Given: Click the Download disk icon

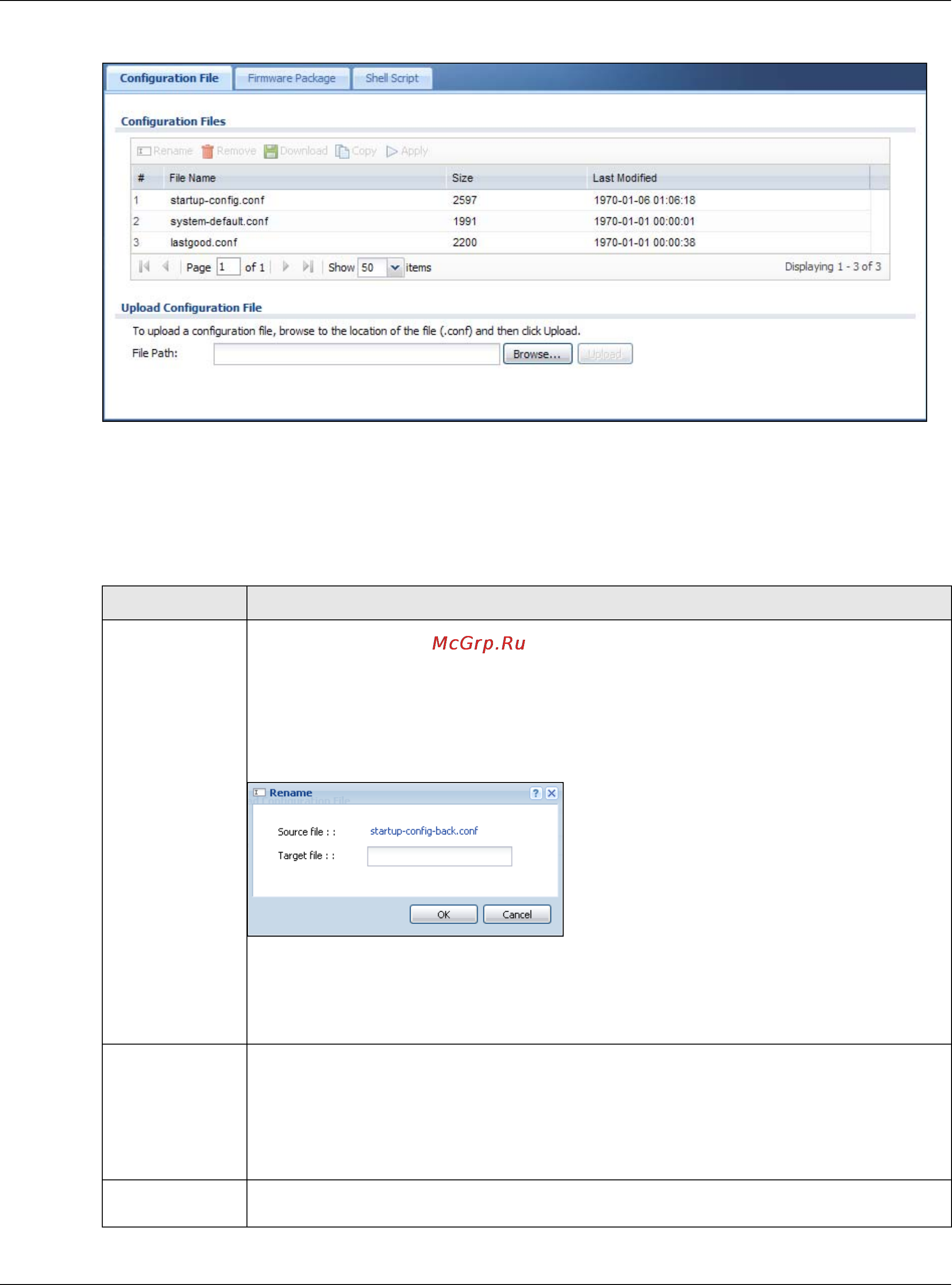Looking at the screenshot, I should [x=270, y=151].
